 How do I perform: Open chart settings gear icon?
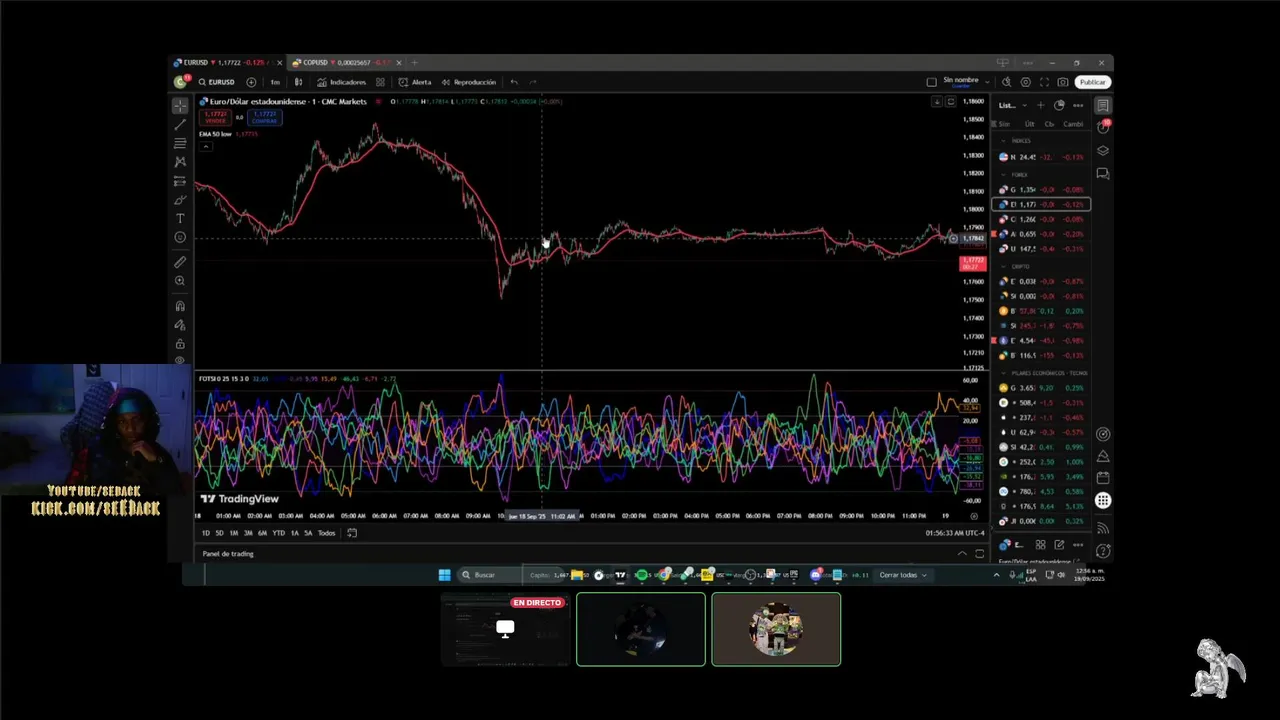(1025, 82)
